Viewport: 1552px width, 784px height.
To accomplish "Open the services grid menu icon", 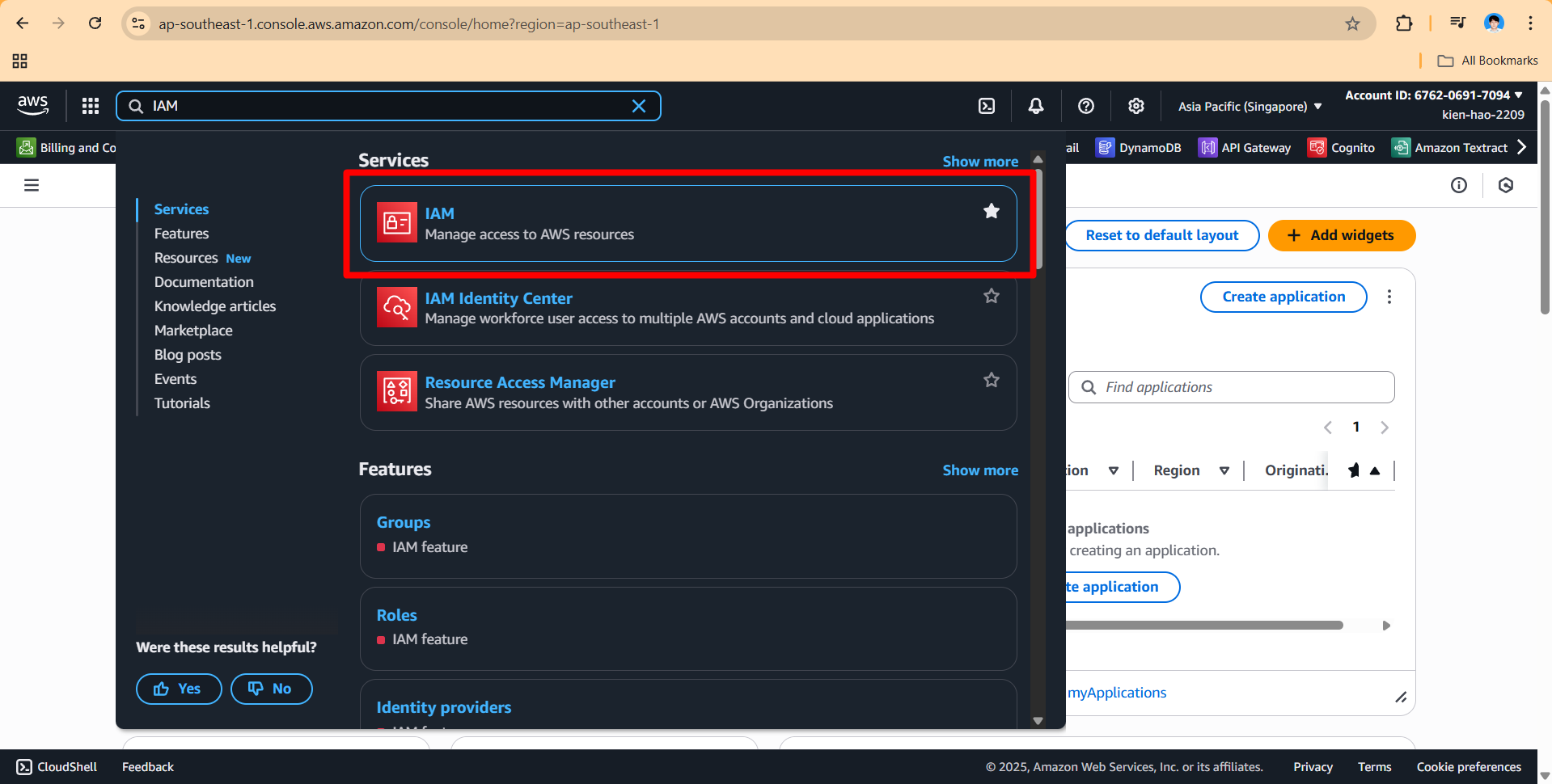I will pyautogui.click(x=90, y=106).
